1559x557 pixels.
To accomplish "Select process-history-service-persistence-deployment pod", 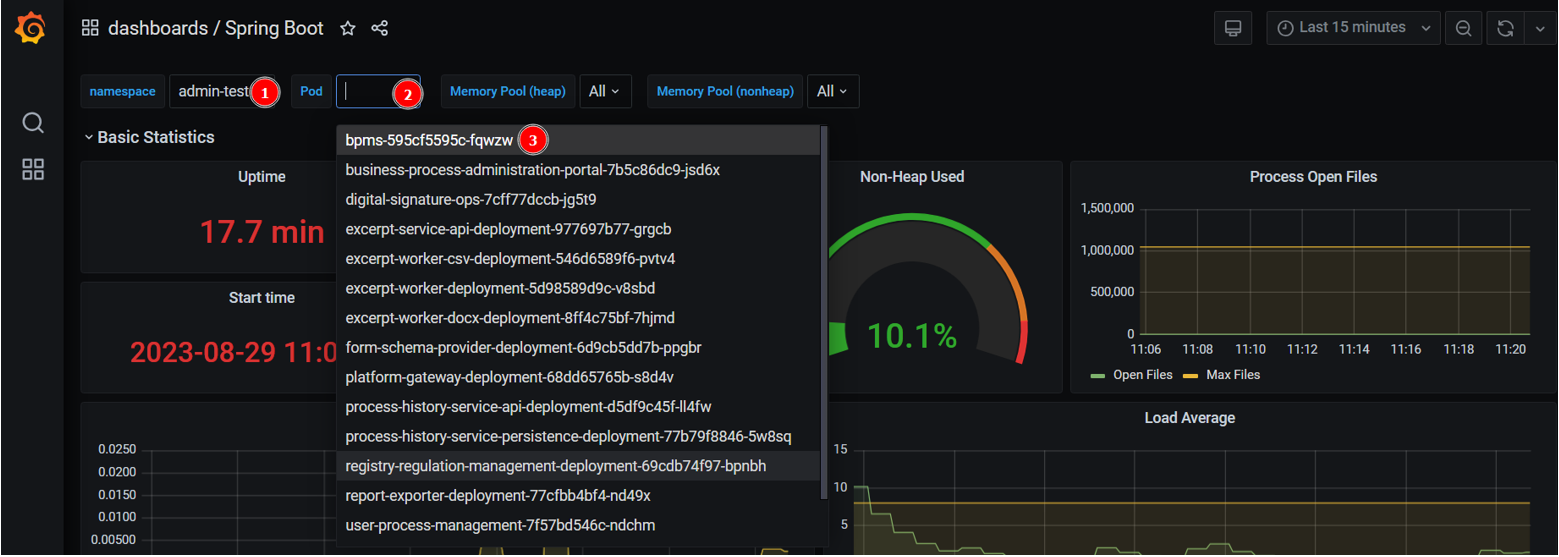I will tap(578, 436).
